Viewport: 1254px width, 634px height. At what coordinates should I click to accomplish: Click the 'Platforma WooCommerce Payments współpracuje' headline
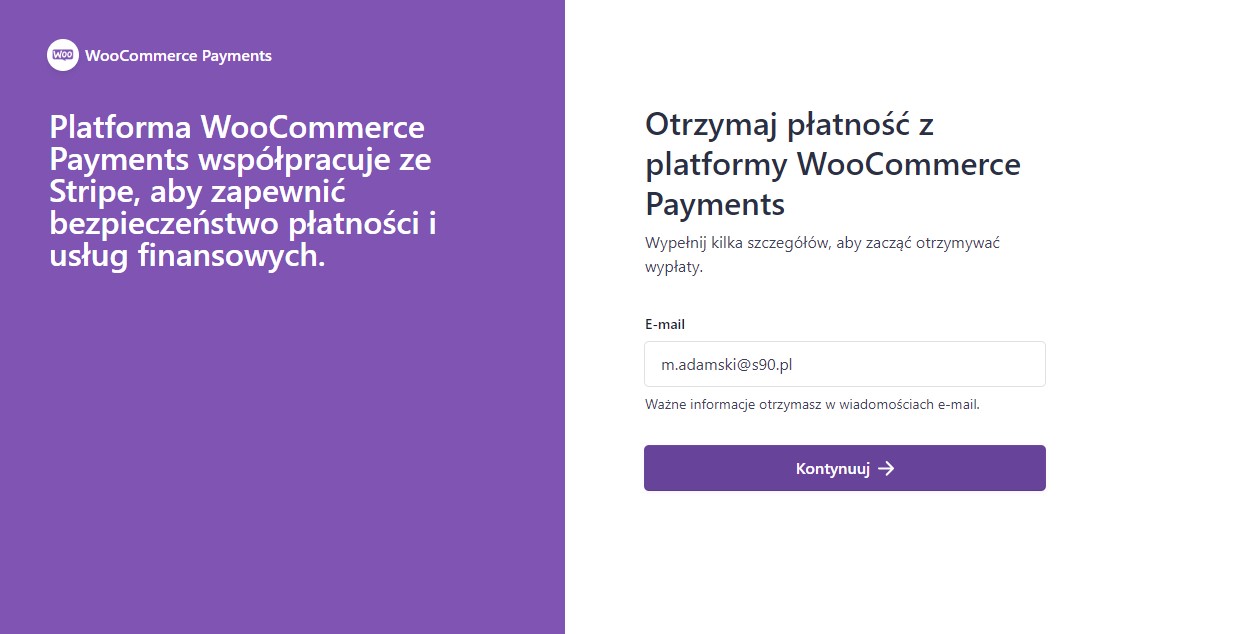(x=243, y=192)
